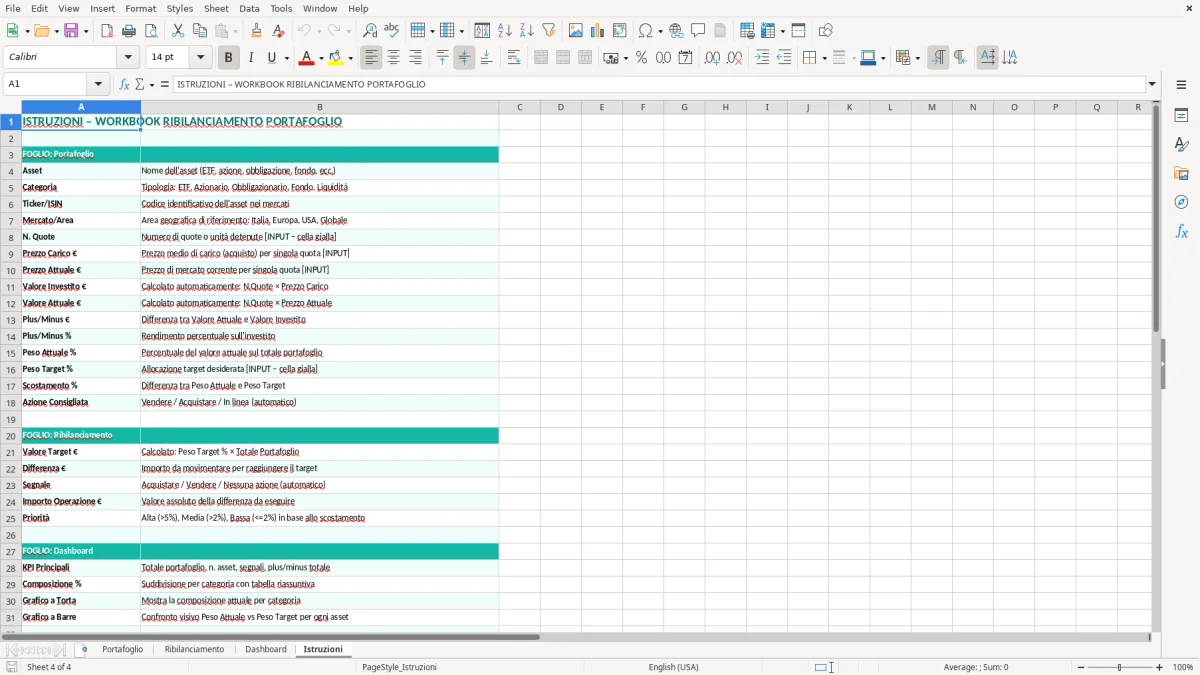The width and height of the screenshot is (1200, 675).
Task: Open sidebar Navigator compass icon
Action: [x=1181, y=202]
